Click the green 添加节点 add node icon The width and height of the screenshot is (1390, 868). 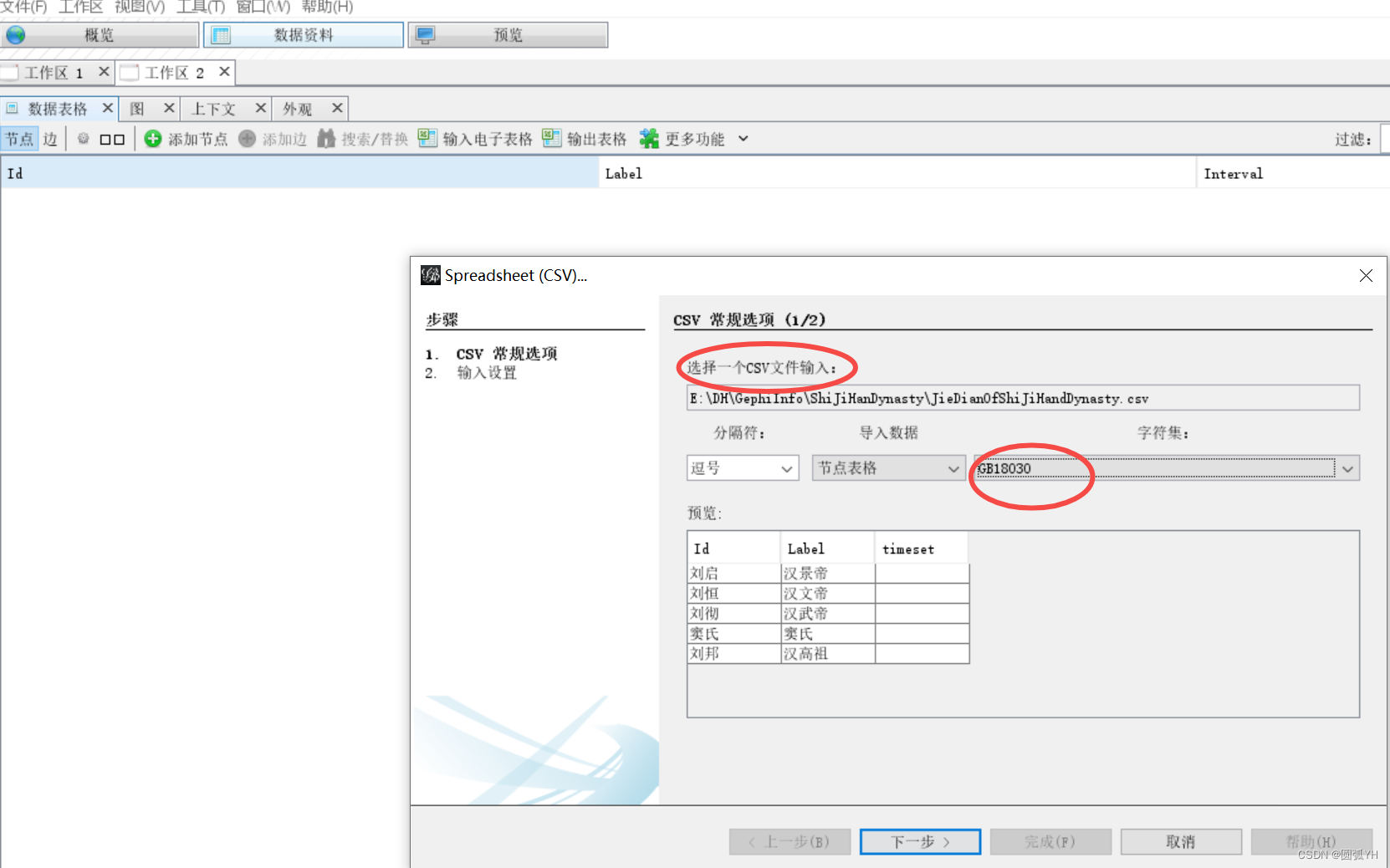(153, 139)
